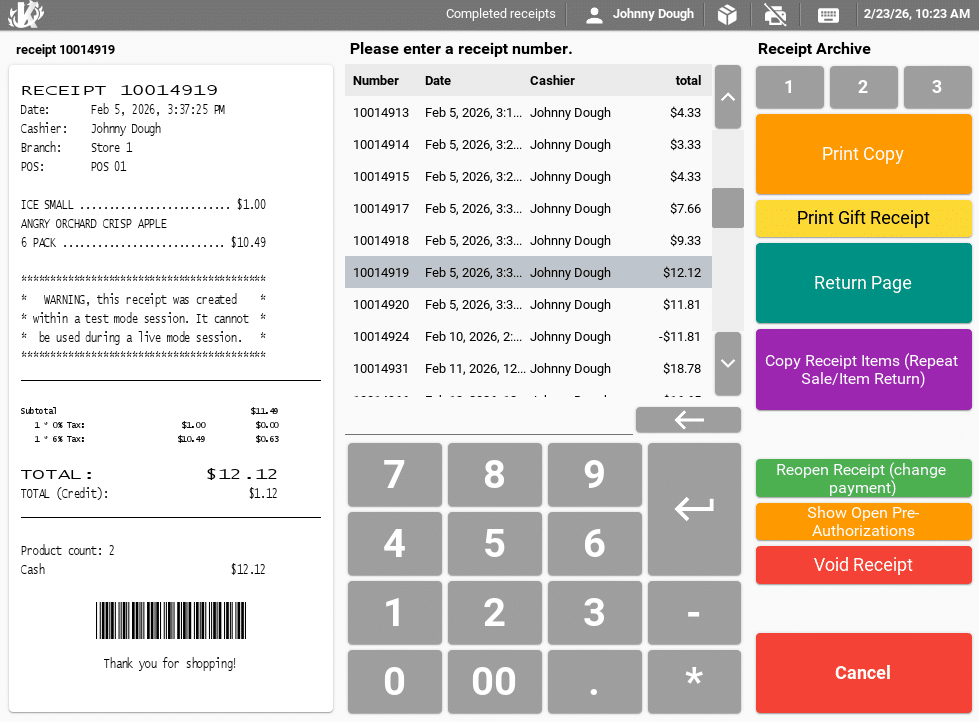This screenshot has width=979, height=722.
Task: Click the receipt list scrollbar thumb
Action: pos(727,208)
